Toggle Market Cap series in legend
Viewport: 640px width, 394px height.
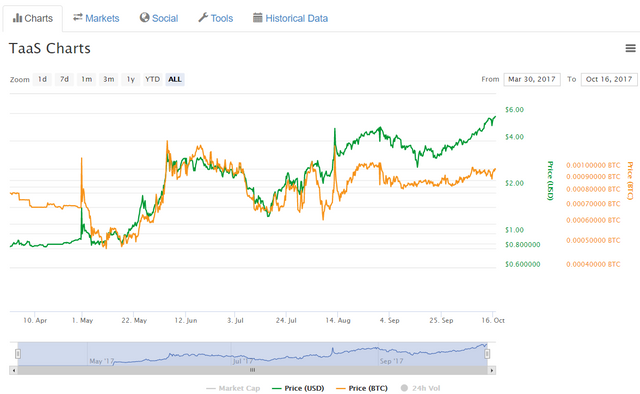[x=233, y=388]
